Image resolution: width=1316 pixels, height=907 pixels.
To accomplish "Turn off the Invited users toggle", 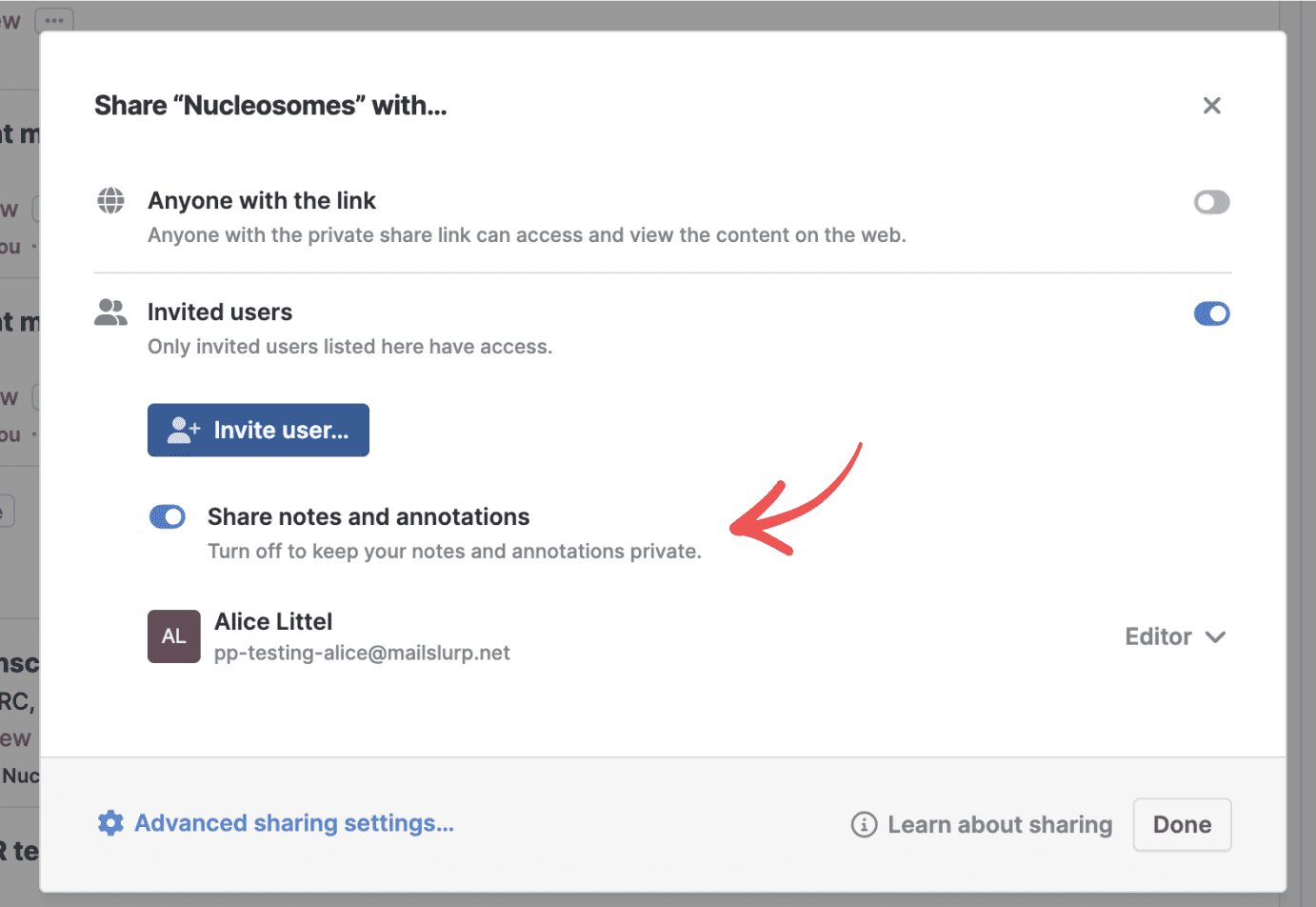I will (x=1211, y=313).
